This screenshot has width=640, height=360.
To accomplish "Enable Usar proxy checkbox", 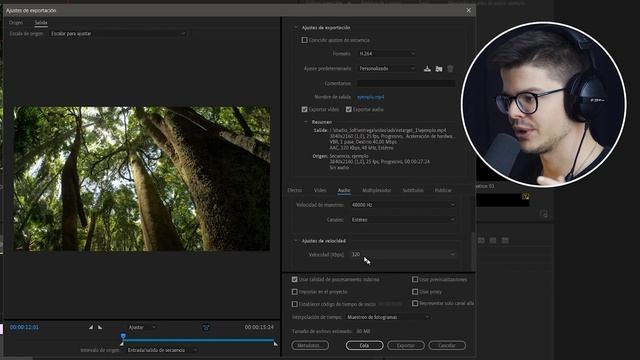I will (x=415, y=292).
